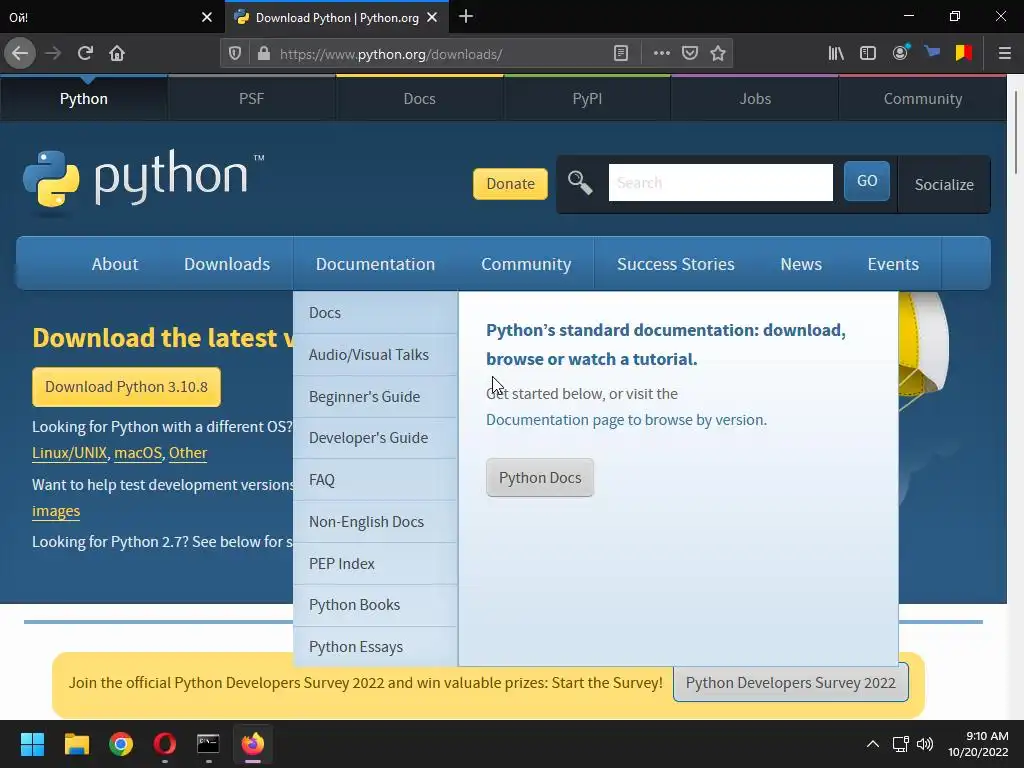Open the Events navigation menu

pyautogui.click(x=893, y=264)
